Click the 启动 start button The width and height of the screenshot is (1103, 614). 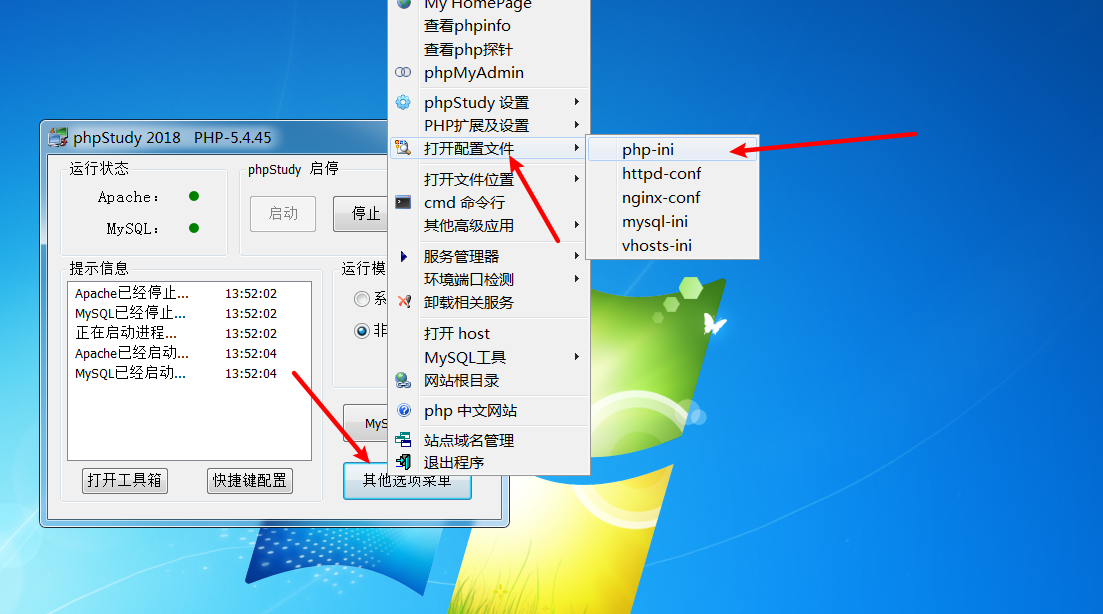283,213
